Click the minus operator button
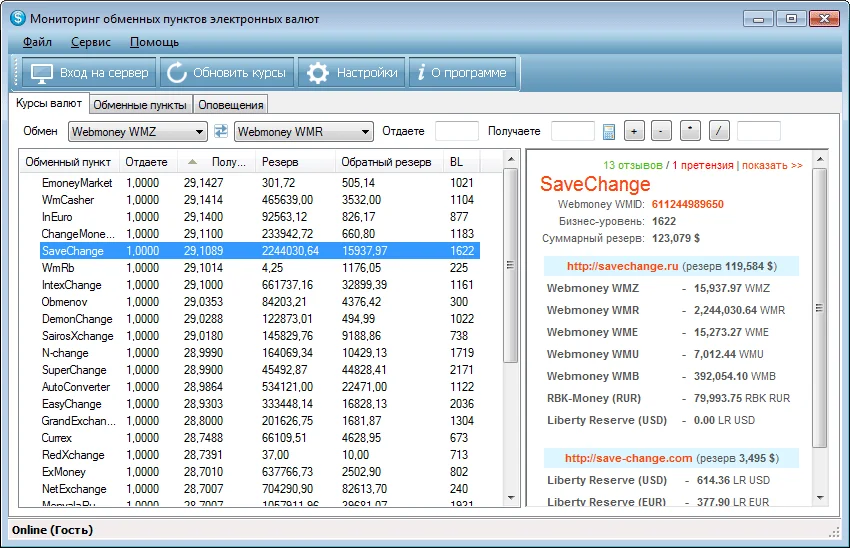The image size is (850, 548). click(661, 131)
